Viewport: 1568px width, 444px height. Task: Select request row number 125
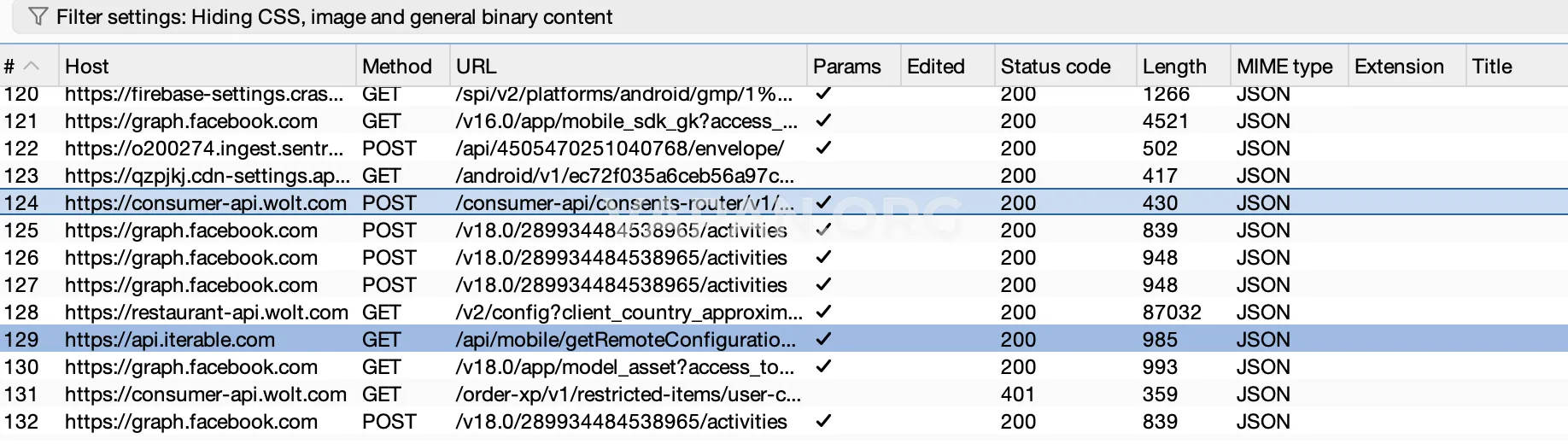coord(784,231)
